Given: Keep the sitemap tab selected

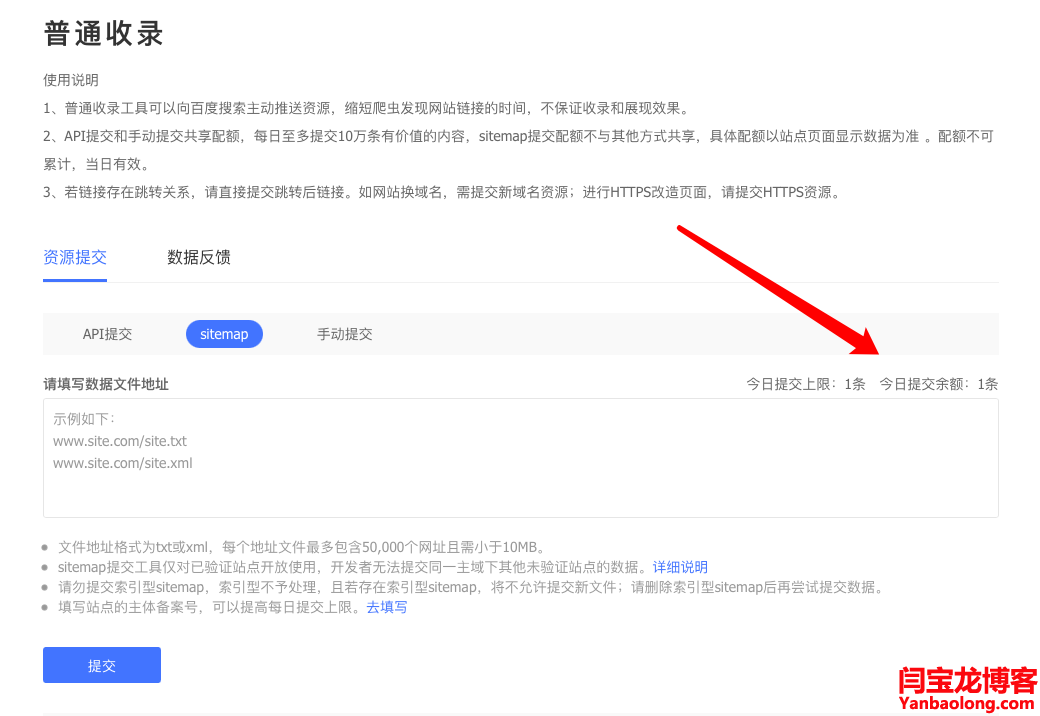Looking at the screenshot, I should click(x=224, y=334).
